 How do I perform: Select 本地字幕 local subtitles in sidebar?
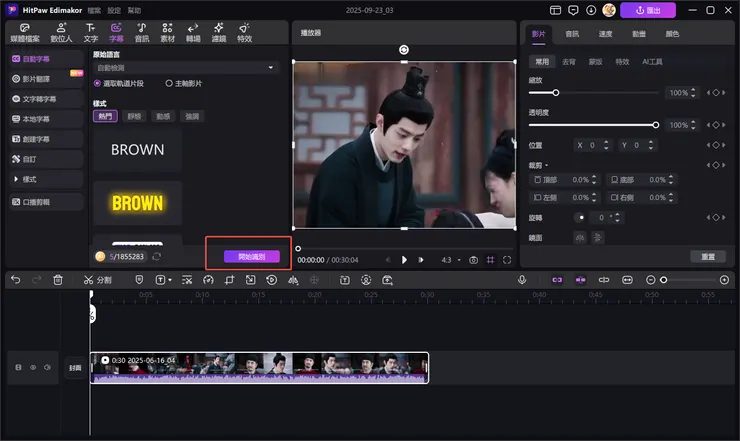click(46, 119)
